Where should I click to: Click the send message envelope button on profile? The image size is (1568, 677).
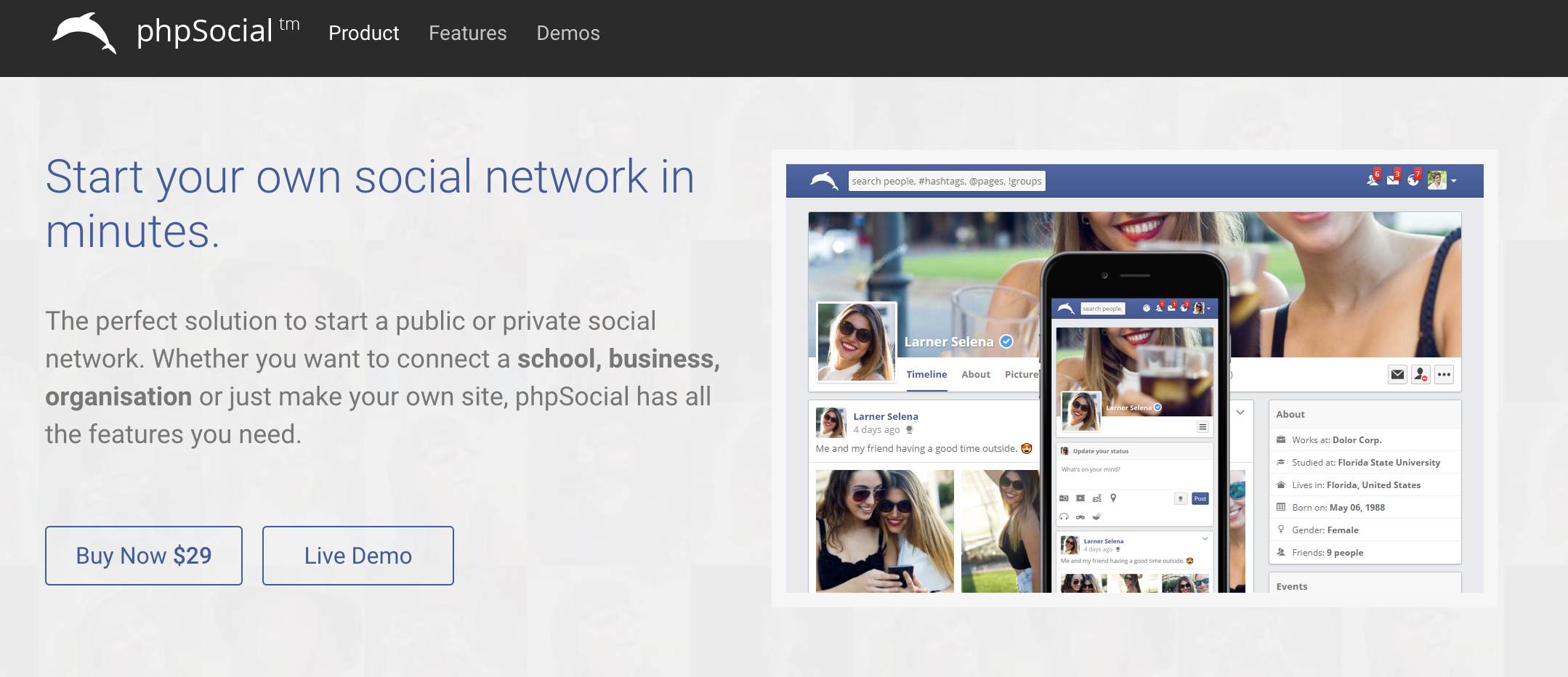point(1397,375)
